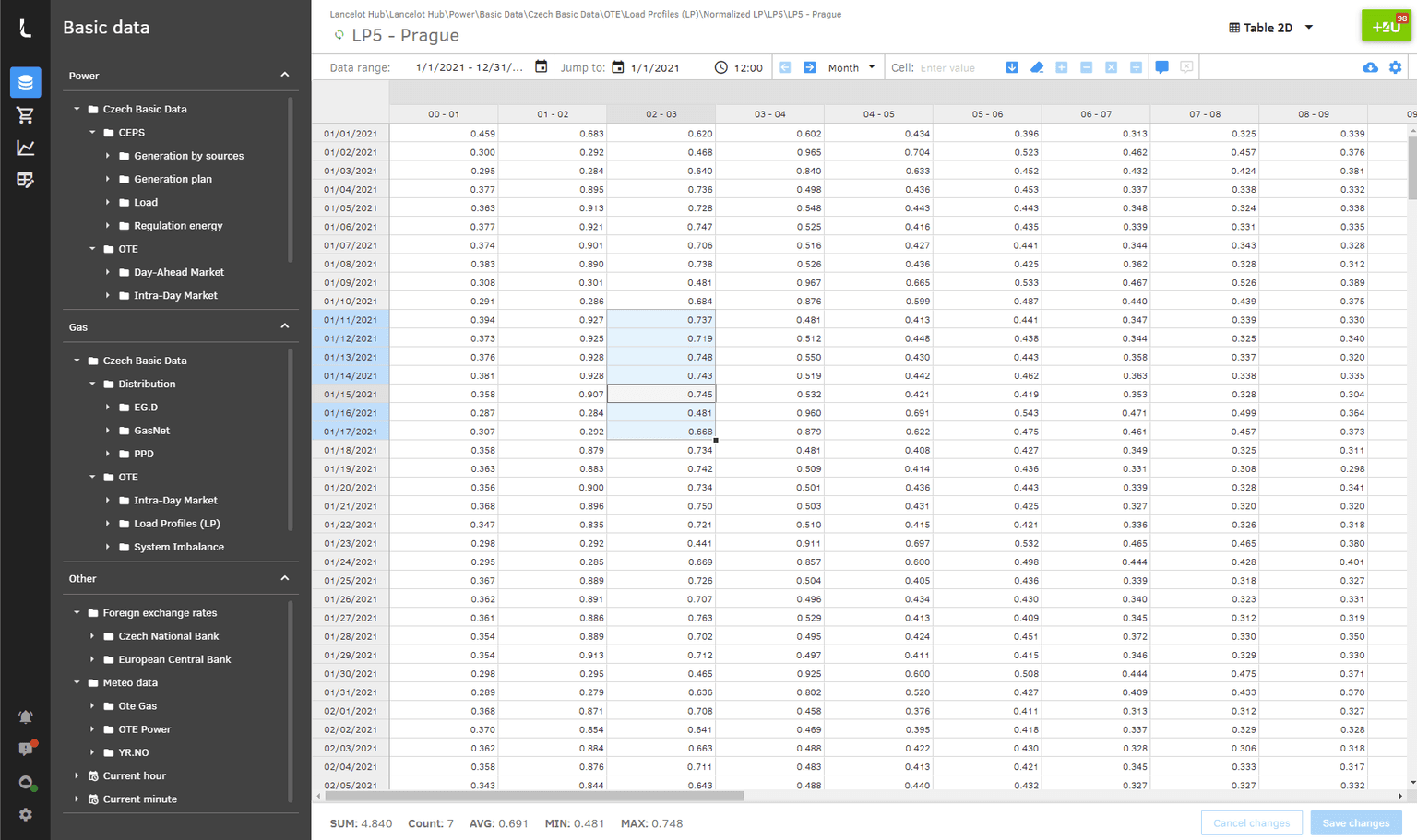Collapse the Gas section chevron
The image size is (1417, 840).
coord(284,326)
